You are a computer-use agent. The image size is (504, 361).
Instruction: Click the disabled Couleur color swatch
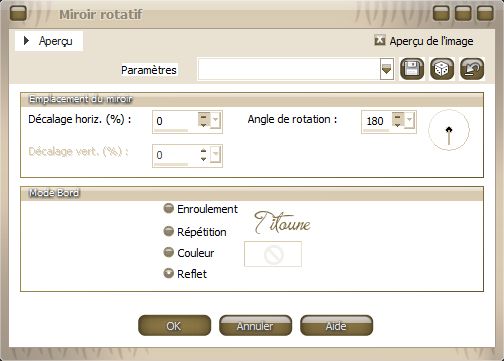pos(273,254)
